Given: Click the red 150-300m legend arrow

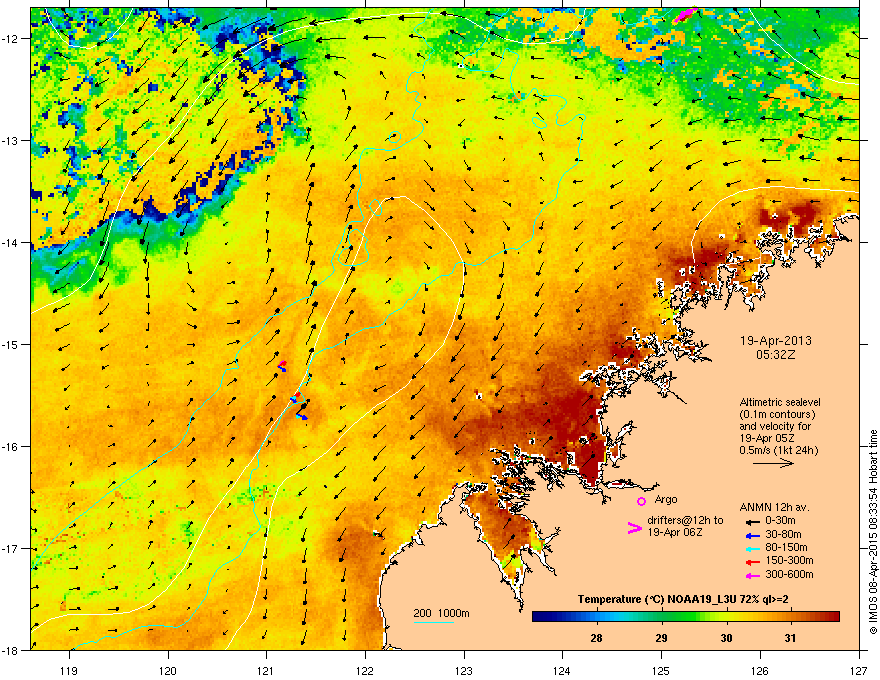Looking at the screenshot, I should [752, 562].
